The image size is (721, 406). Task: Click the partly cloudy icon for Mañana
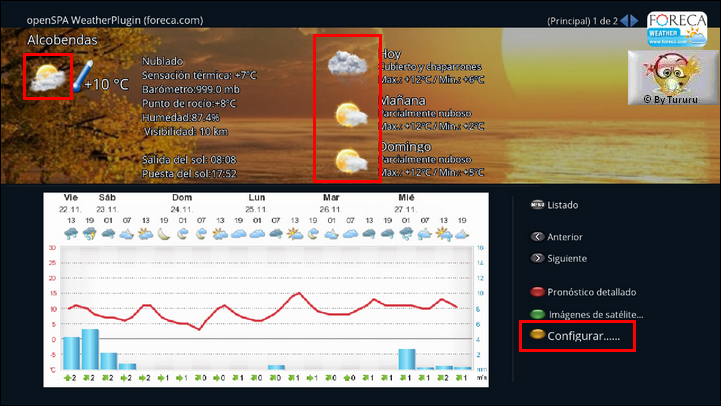click(x=351, y=115)
